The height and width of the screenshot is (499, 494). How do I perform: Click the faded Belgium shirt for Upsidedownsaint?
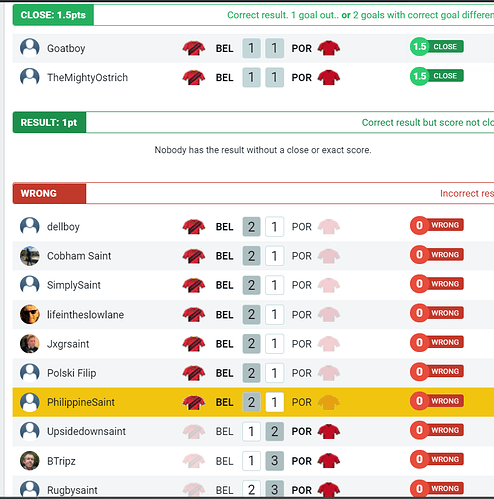click(194, 431)
